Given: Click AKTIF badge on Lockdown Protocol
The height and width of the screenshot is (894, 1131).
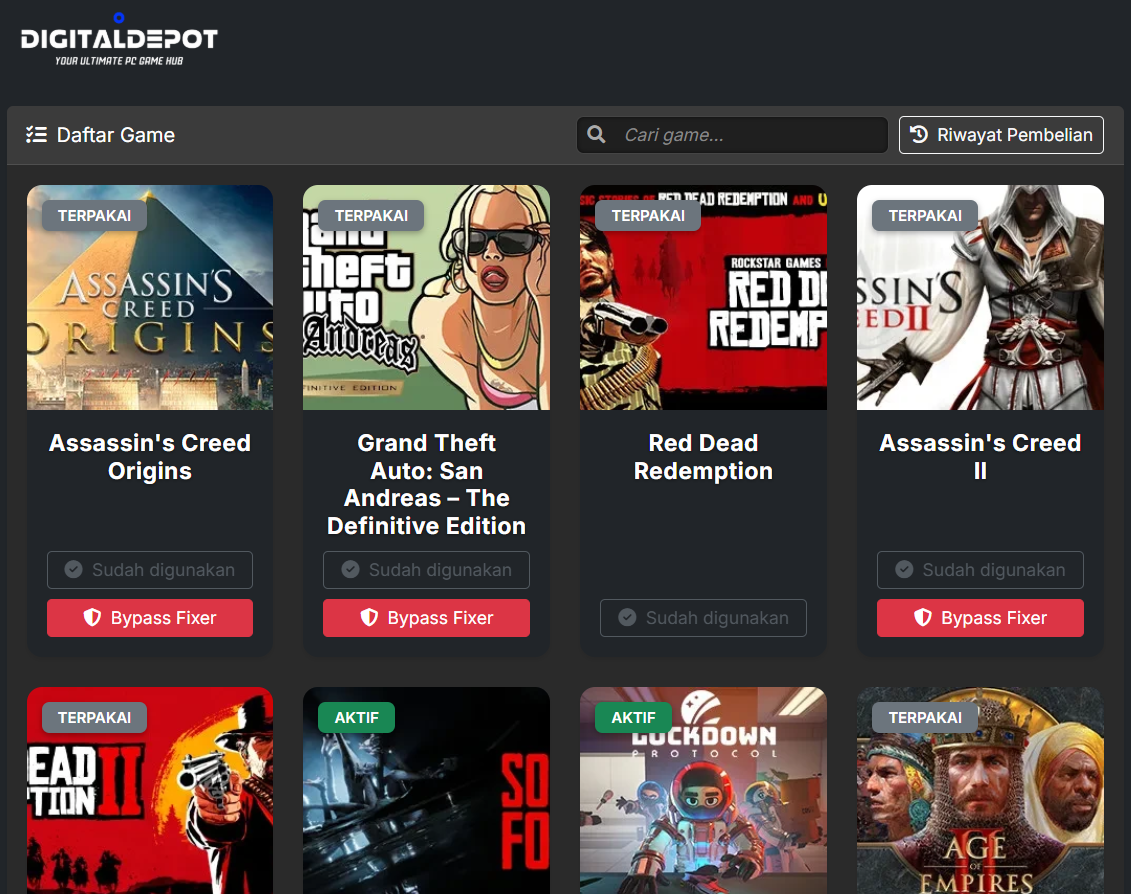Looking at the screenshot, I should (633, 718).
